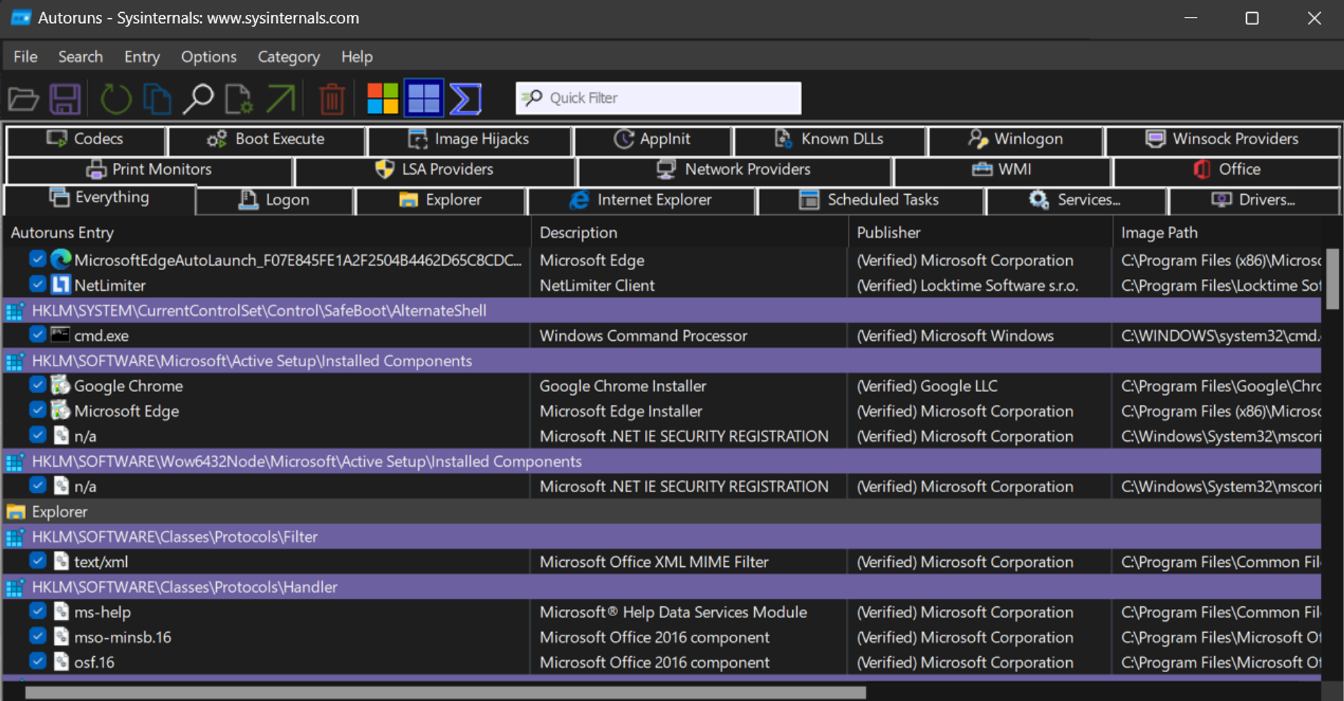This screenshot has height=701, width=1344.
Task: Click the NetLimiter entry icon
Action: click(x=61, y=284)
